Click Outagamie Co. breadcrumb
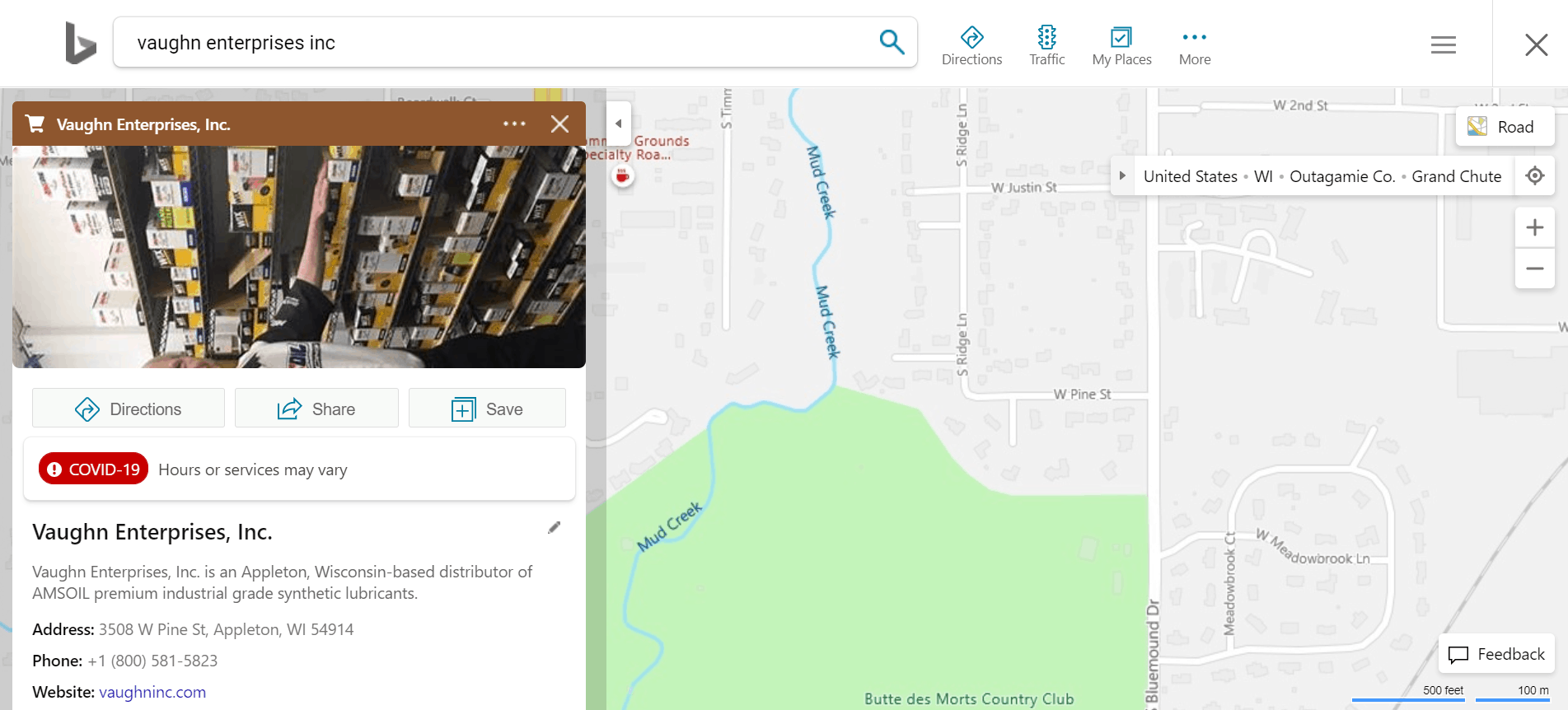The image size is (1568, 710). coord(1342,176)
